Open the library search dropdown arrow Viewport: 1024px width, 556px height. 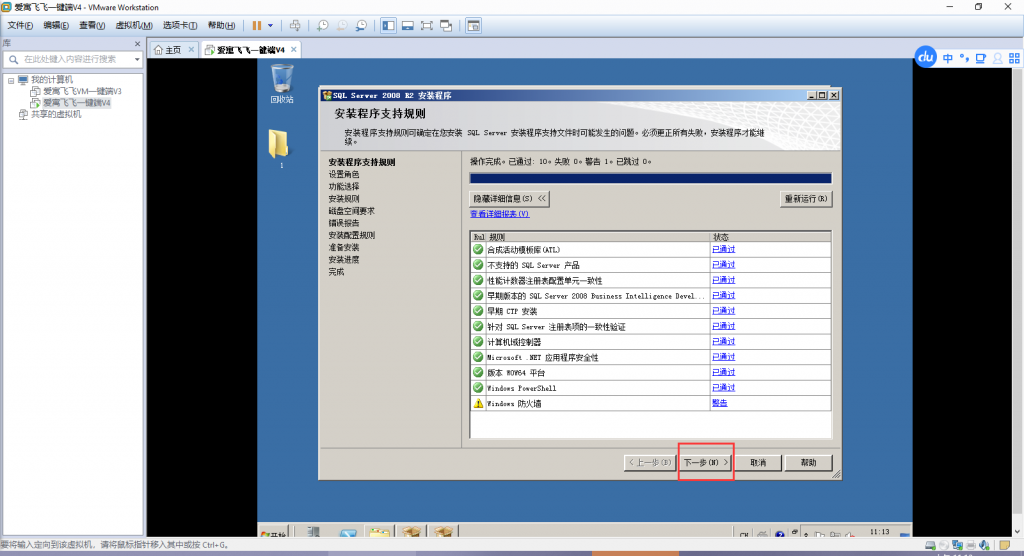pos(136,59)
